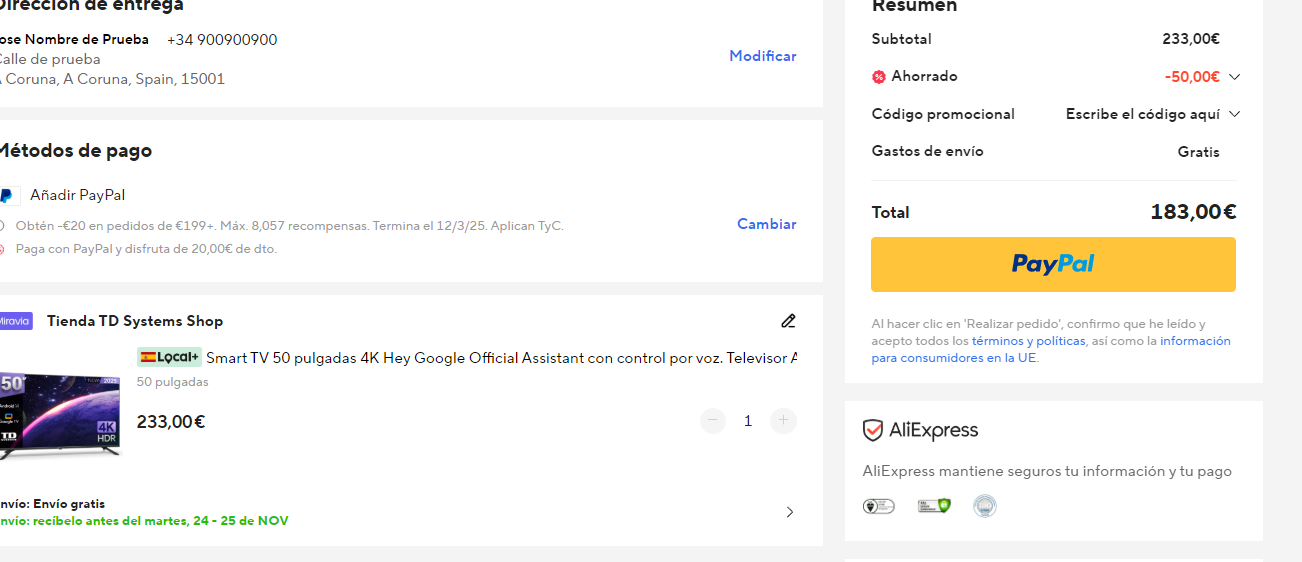
Task: Click the round blue seal badge
Action: pyautogui.click(x=985, y=506)
